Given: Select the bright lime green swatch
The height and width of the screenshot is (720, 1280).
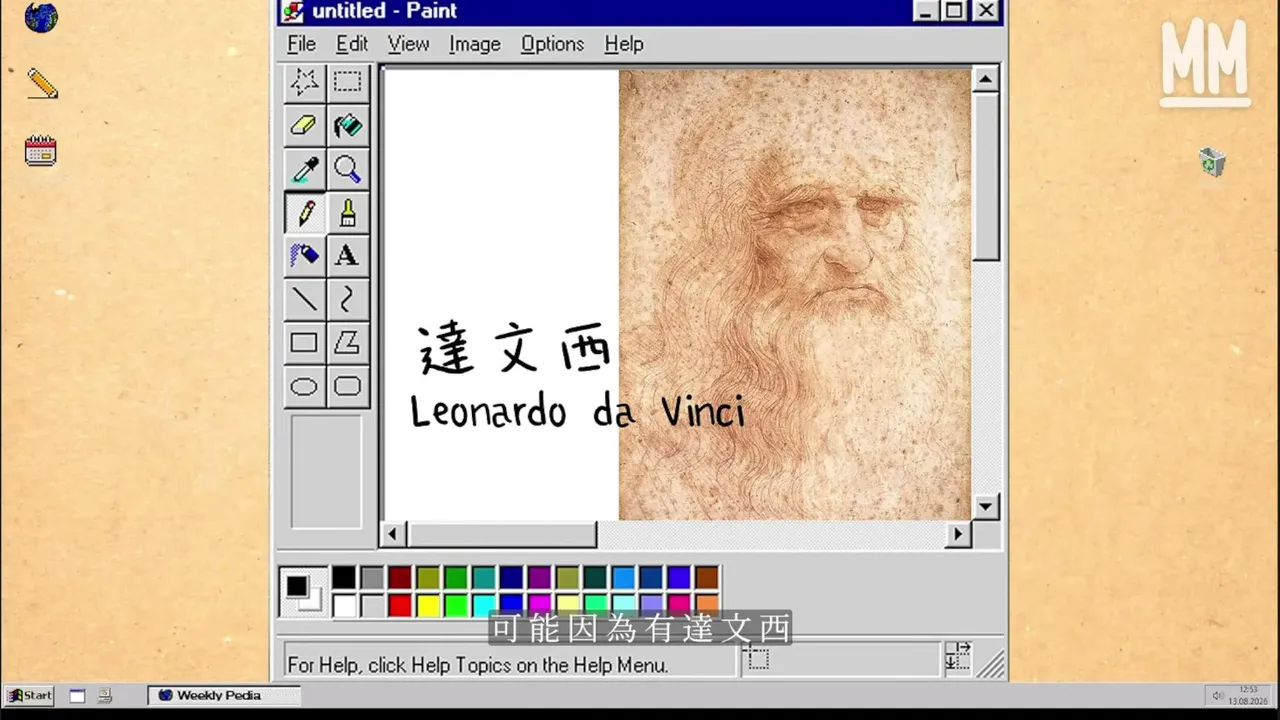Looking at the screenshot, I should point(456,604).
